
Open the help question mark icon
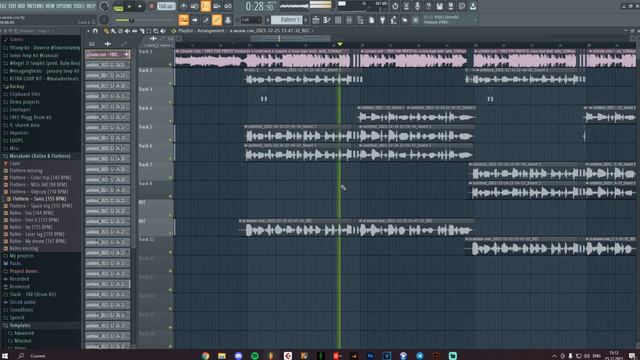(428, 6)
